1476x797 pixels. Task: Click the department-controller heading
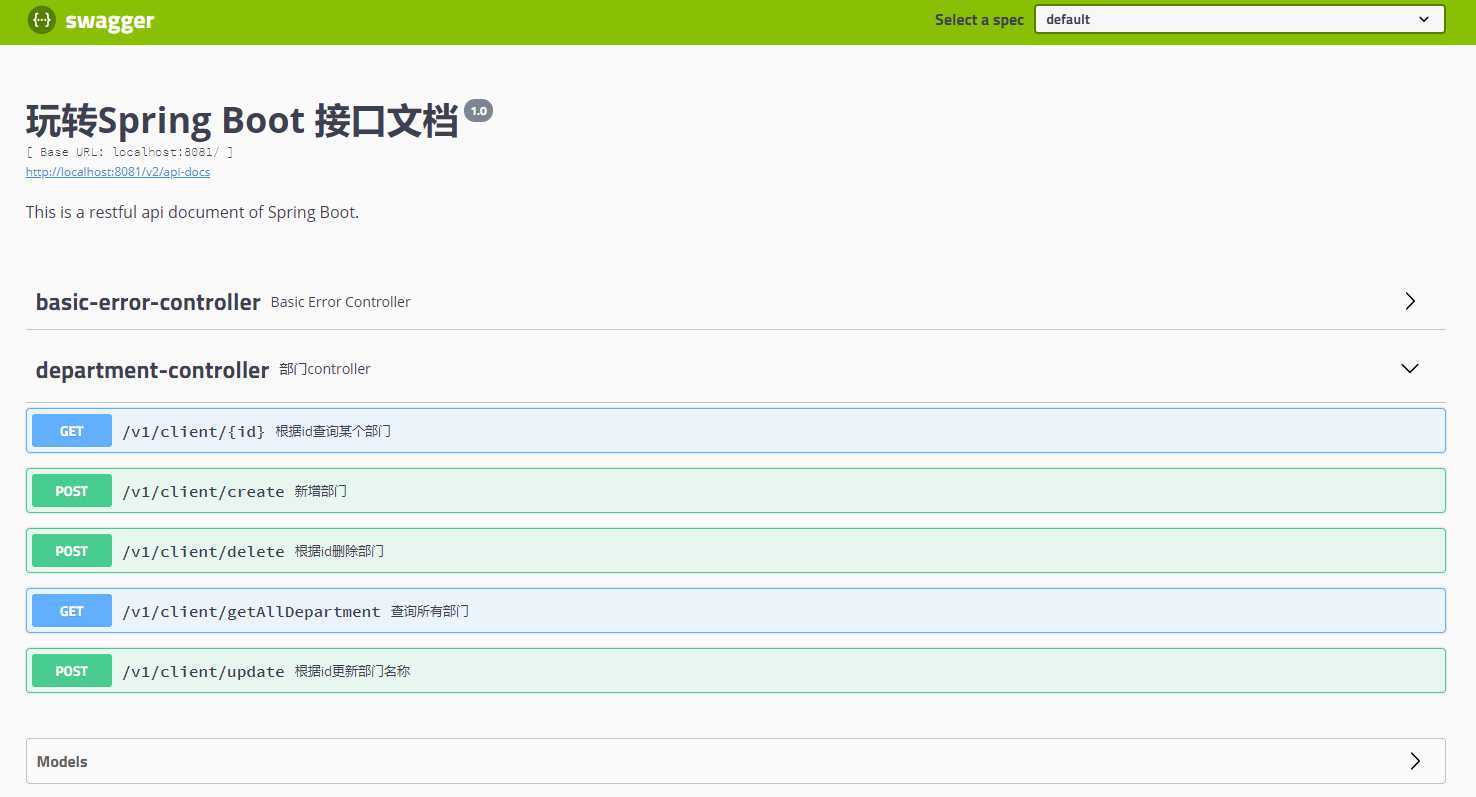152,370
